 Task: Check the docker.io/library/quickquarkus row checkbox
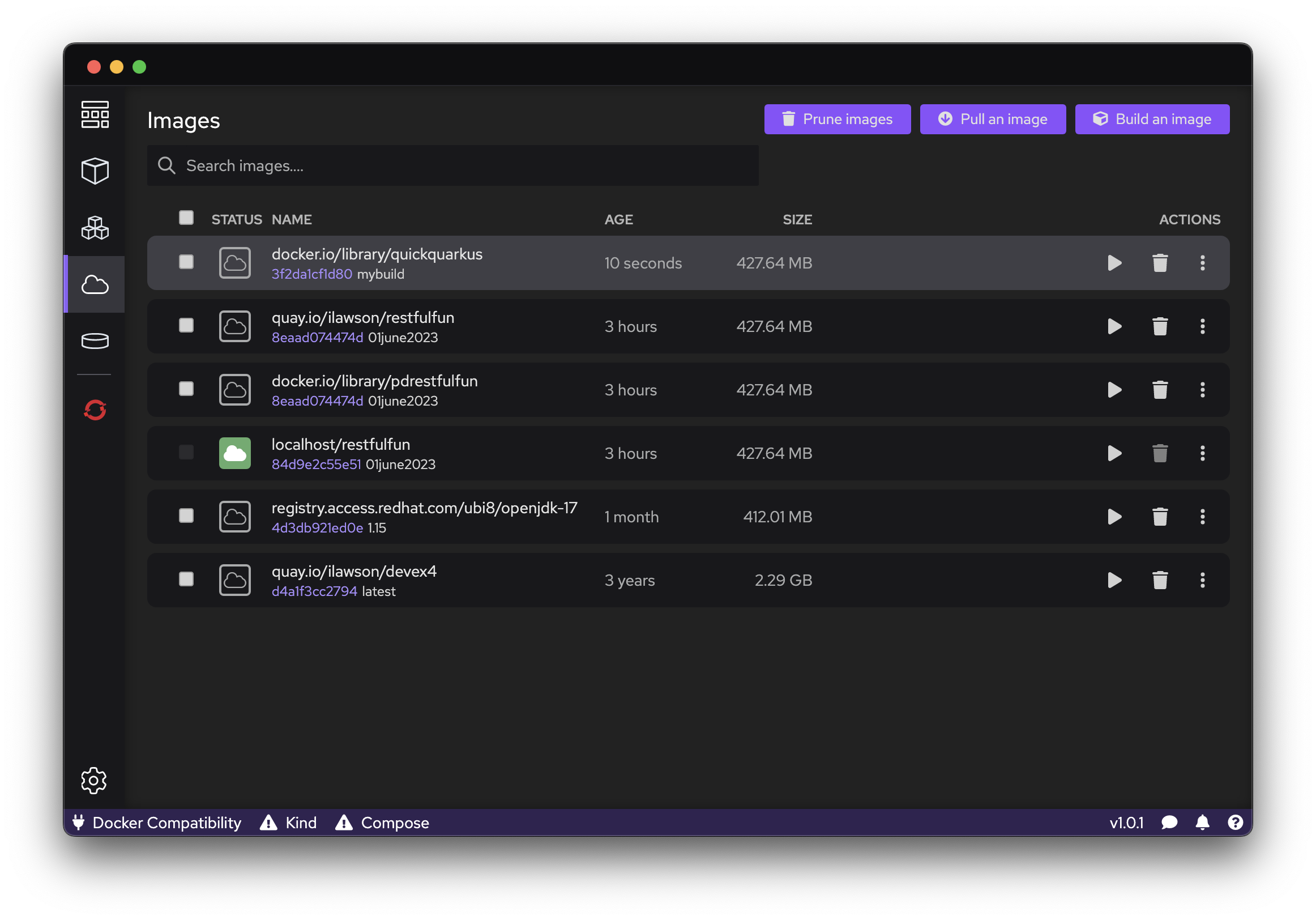(x=186, y=262)
